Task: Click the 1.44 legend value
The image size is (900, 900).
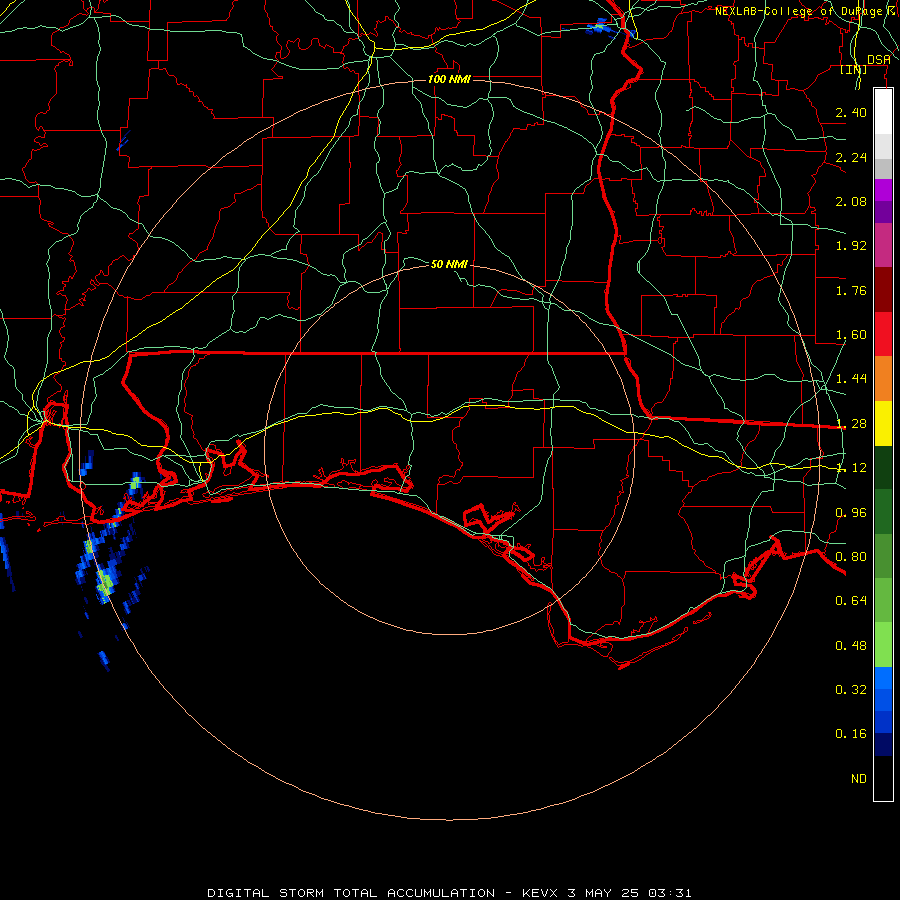Action: point(851,379)
